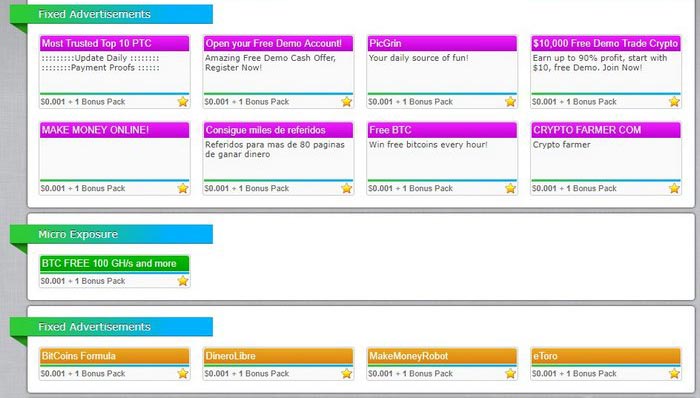The image size is (700, 398).
Task: Click the star on BitCoins Formula ad
Action: click(183, 373)
